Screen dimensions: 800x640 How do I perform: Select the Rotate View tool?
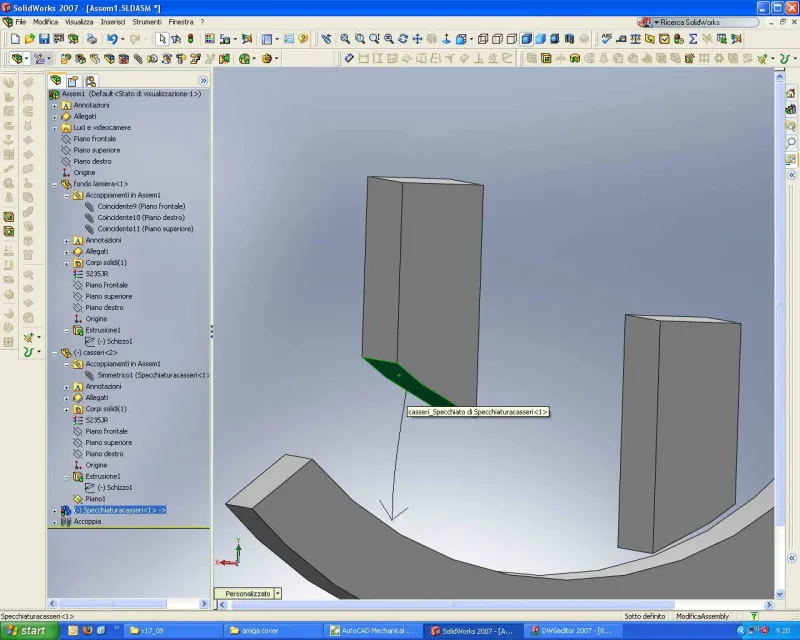(x=403, y=39)
